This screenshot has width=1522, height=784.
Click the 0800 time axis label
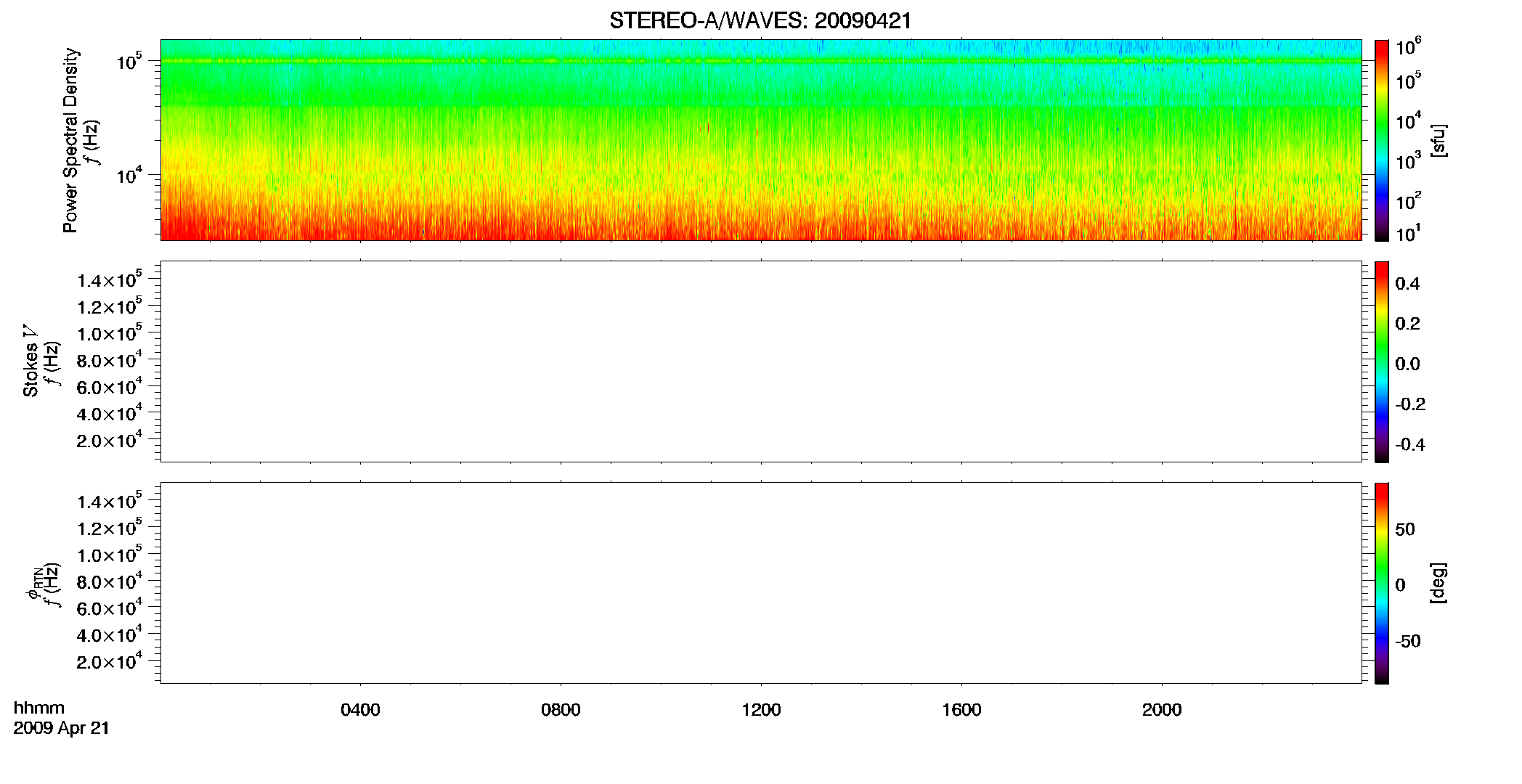click(x=561, y=710)
